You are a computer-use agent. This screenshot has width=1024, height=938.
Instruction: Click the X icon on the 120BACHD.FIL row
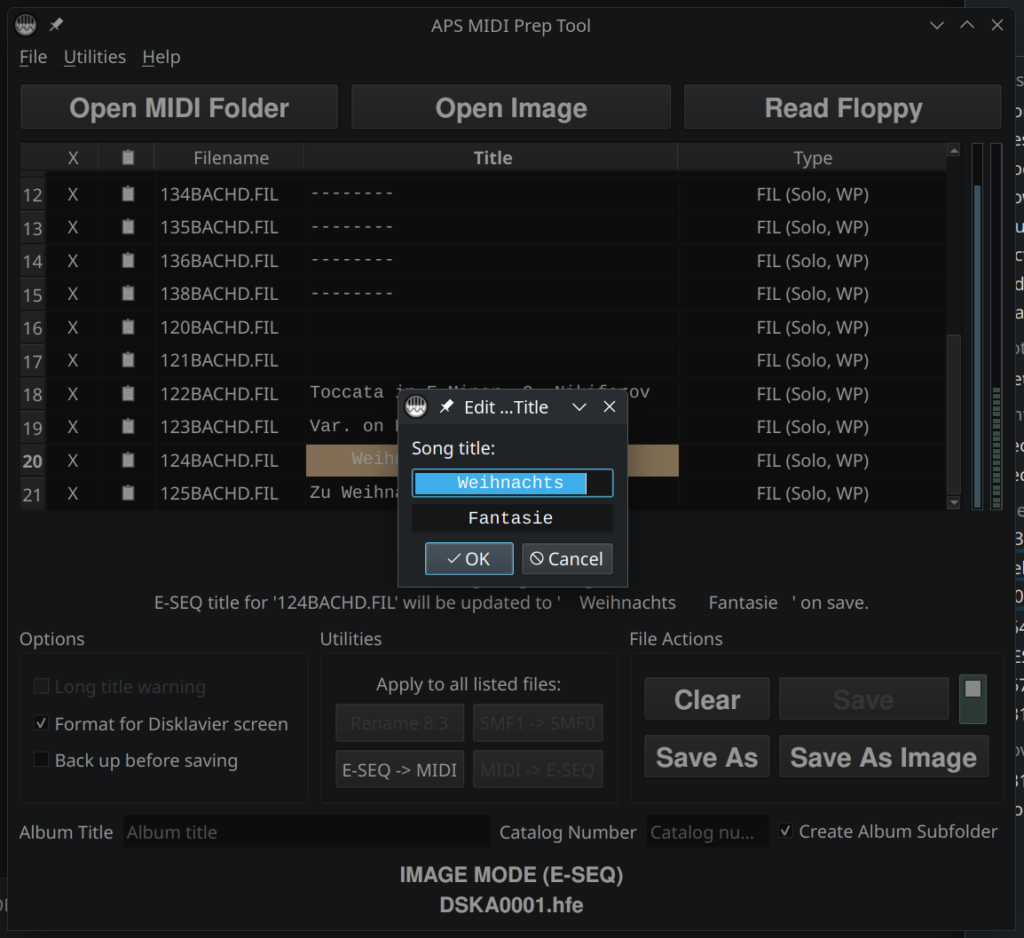coord(72,327)
